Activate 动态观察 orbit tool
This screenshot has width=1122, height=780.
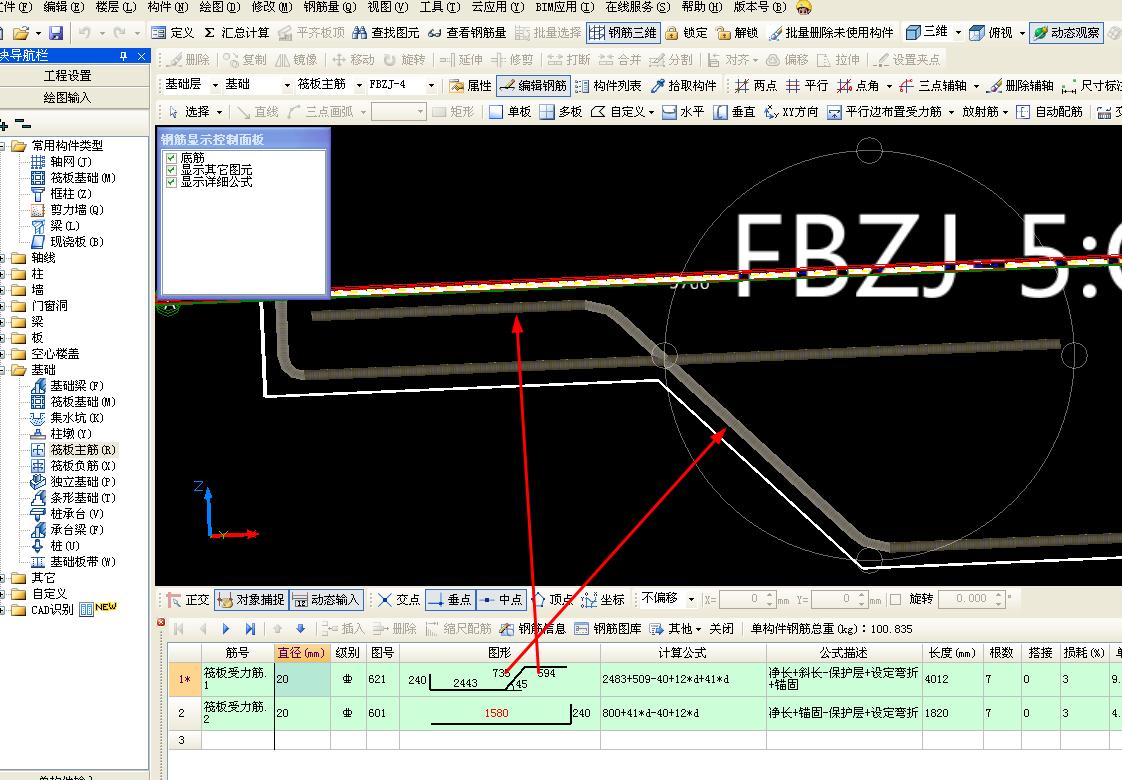coord(1066,33)
